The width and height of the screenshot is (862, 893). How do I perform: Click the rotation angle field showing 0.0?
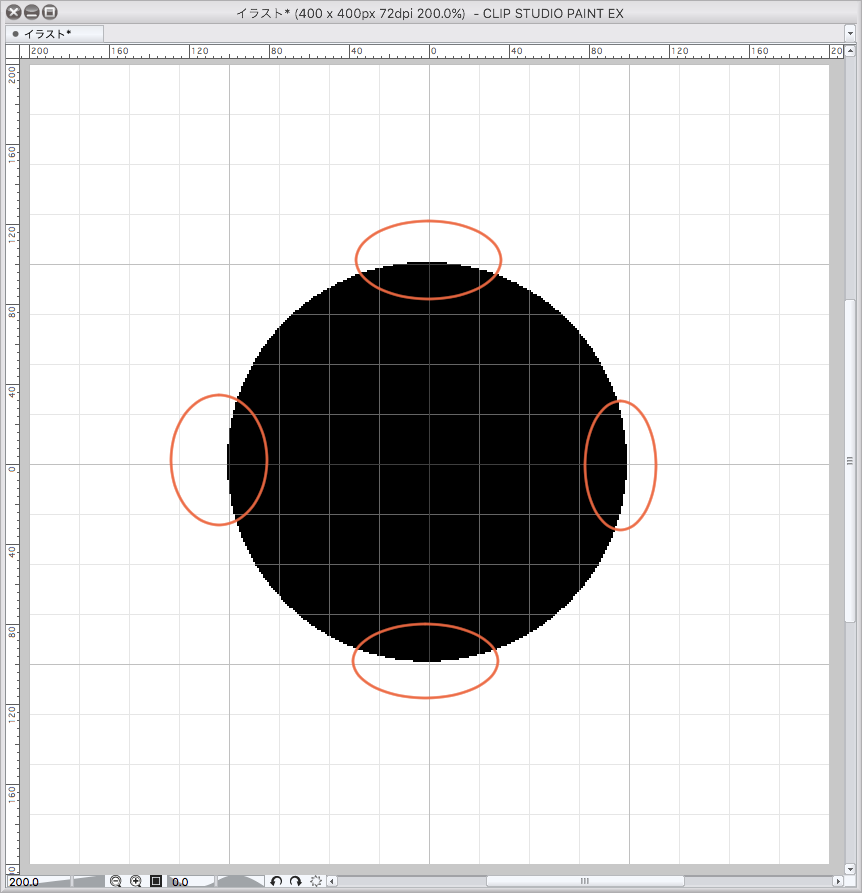tap(190, 882)
